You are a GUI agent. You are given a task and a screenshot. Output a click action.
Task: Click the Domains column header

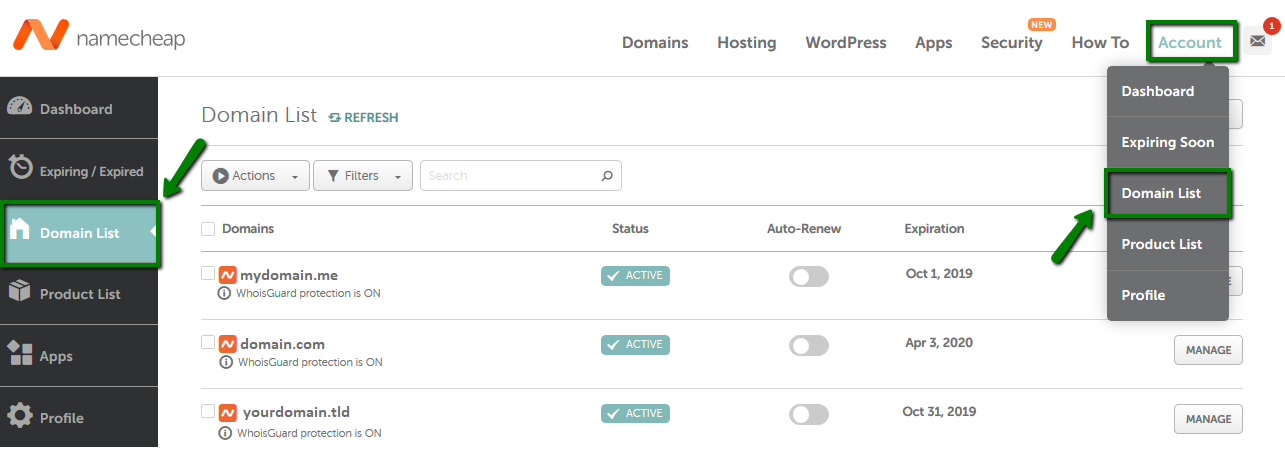coord(248,229)
